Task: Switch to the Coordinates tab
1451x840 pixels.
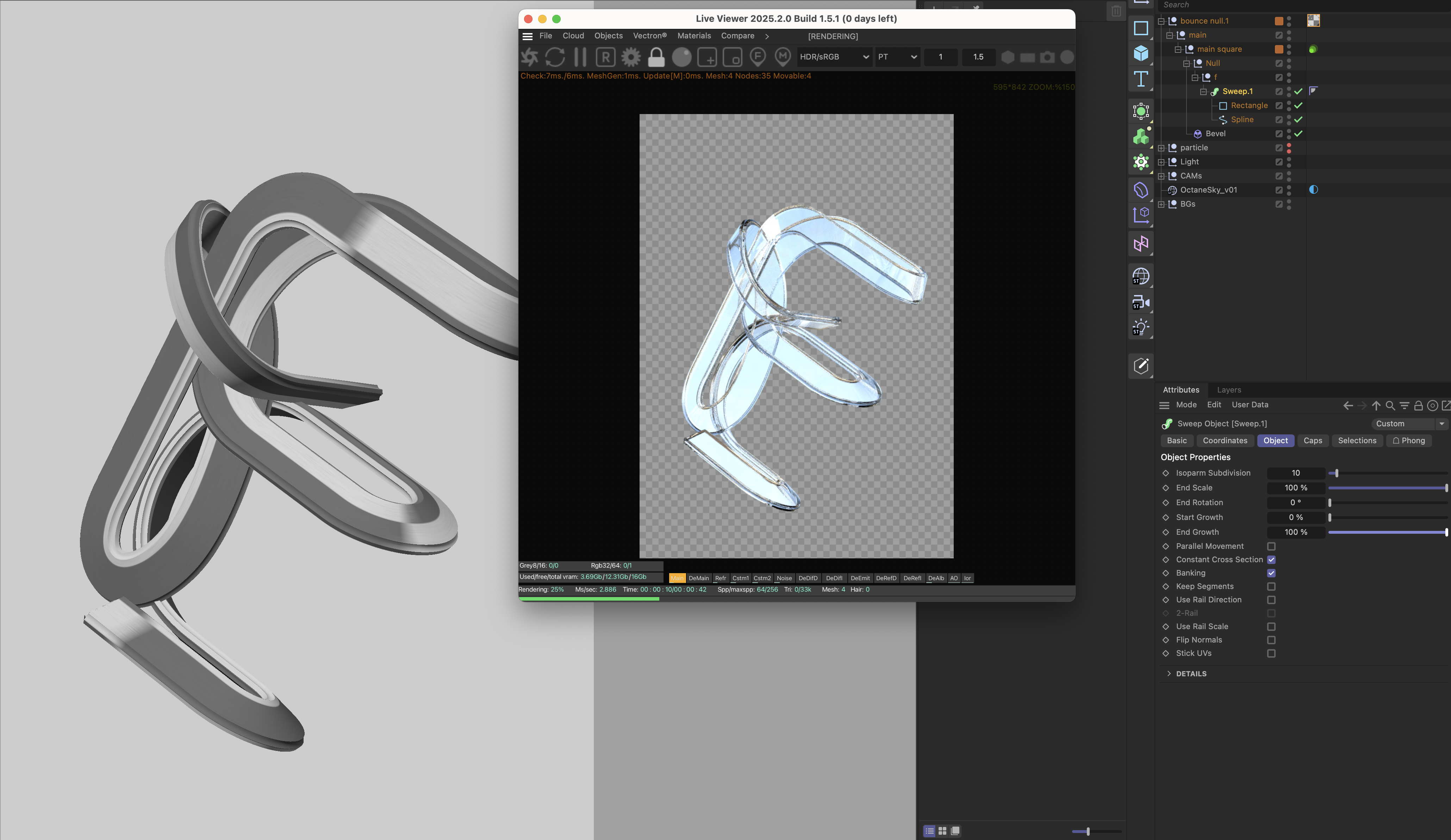Action: (x=1225, y=440)
